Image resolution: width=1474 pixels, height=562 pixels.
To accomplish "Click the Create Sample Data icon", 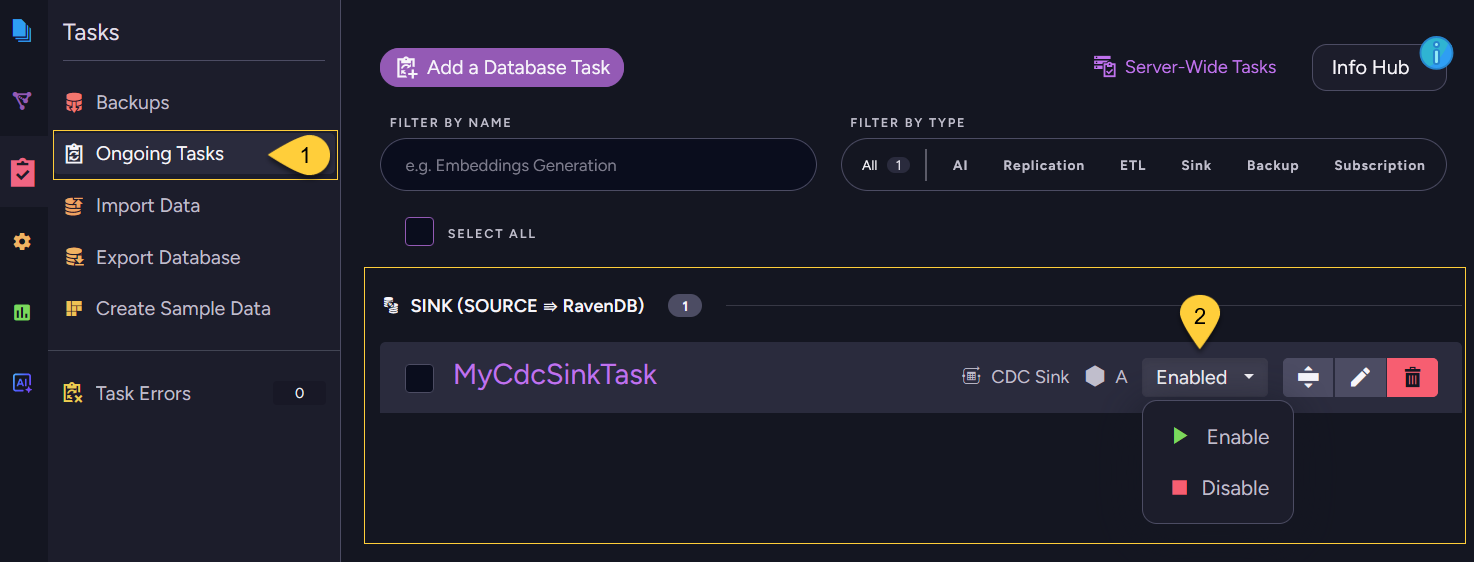I will coord(74,308).
